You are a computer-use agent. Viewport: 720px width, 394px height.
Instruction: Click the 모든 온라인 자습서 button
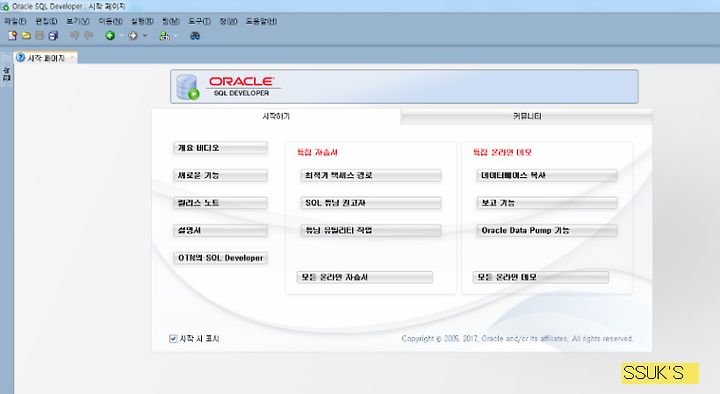pyautogui.click(x=365, y=277)
